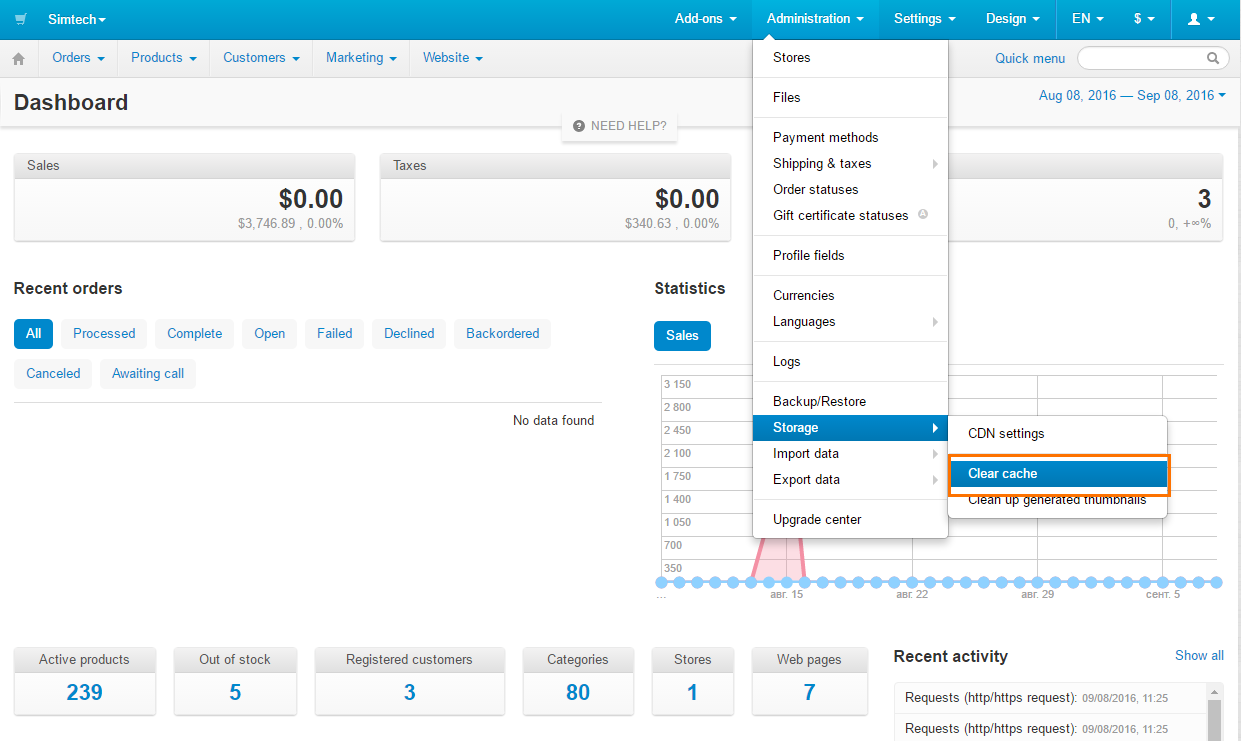Expand the Customers menu

[261, 58]
